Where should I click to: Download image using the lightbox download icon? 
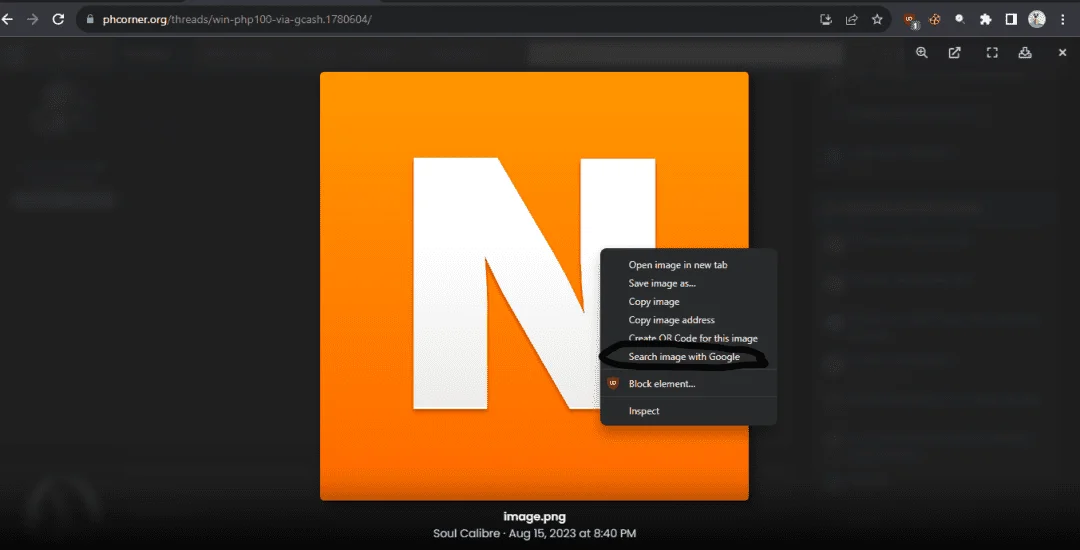click(x=1025, y=53)
